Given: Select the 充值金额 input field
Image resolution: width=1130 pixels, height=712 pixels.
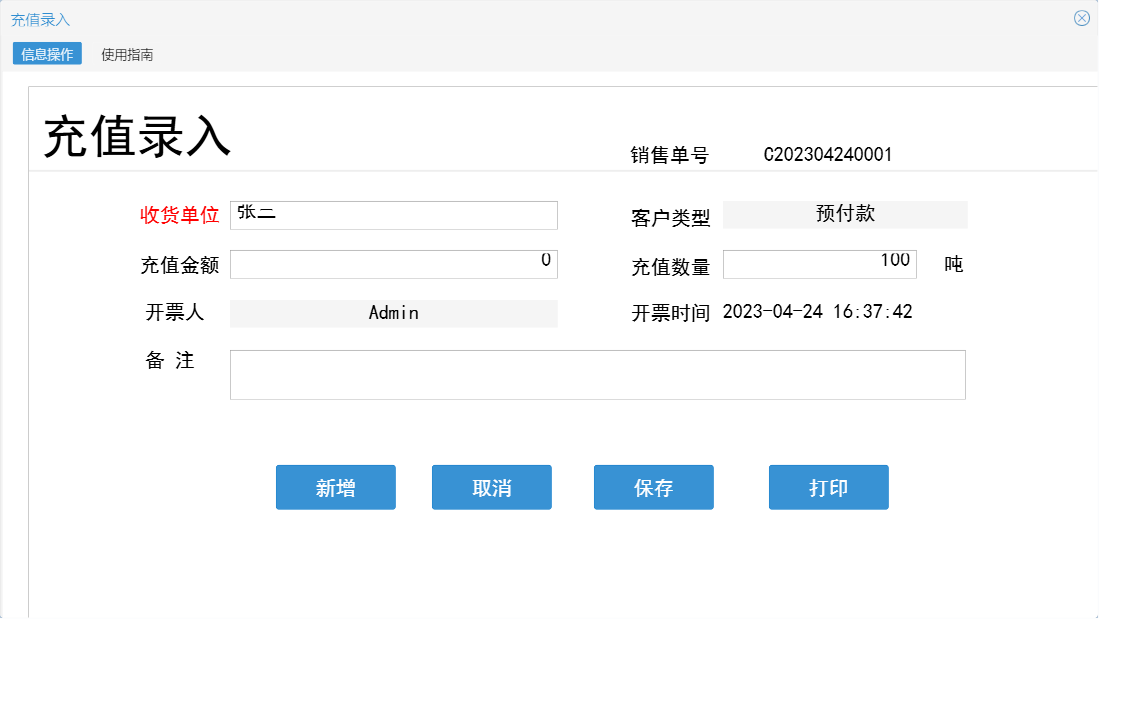Looking at the screenshot, I should pyautogui.click(x=393, y=263).
